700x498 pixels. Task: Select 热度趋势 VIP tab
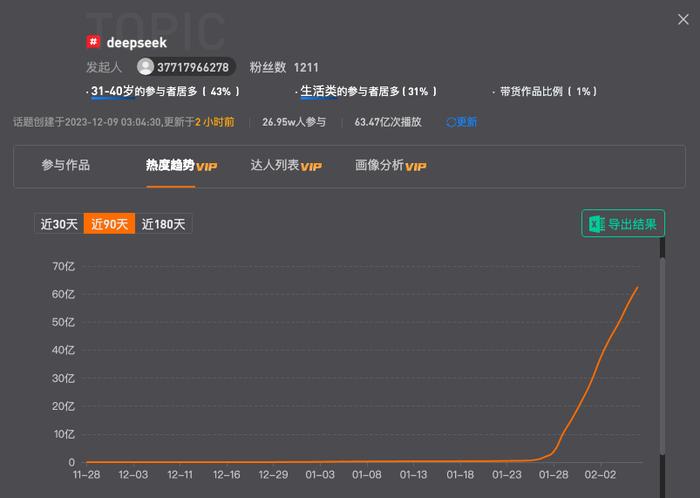tap(181, 166)
